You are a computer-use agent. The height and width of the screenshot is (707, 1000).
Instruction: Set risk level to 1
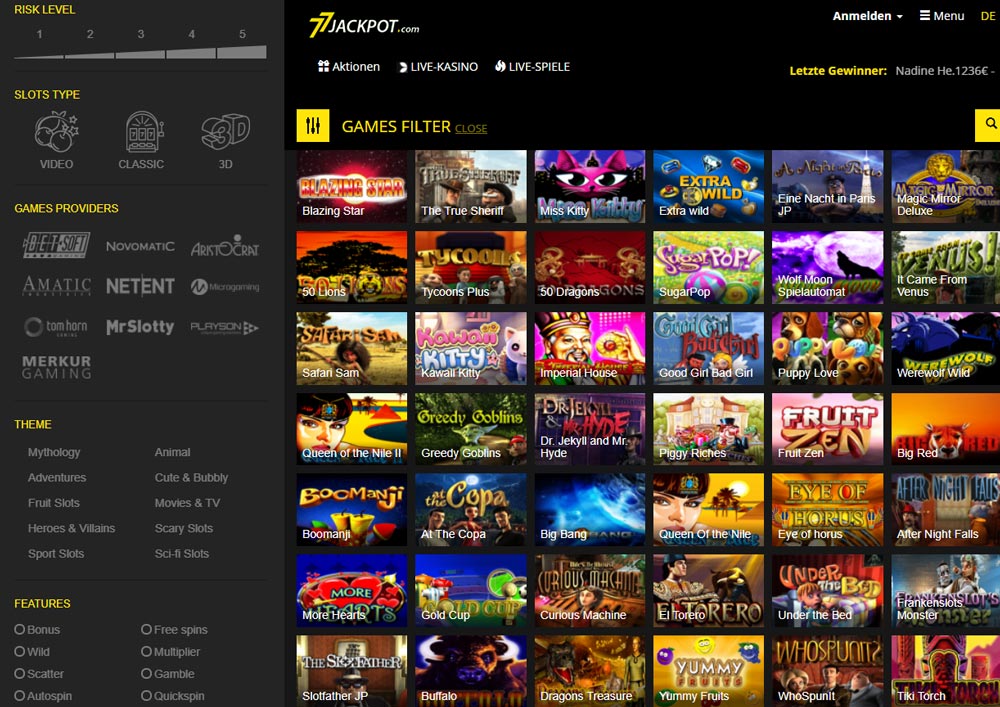(39, 45)
